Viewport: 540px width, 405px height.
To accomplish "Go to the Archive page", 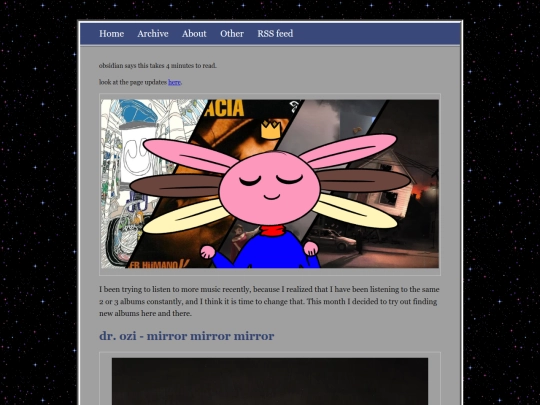I will (x=153, y=34).
